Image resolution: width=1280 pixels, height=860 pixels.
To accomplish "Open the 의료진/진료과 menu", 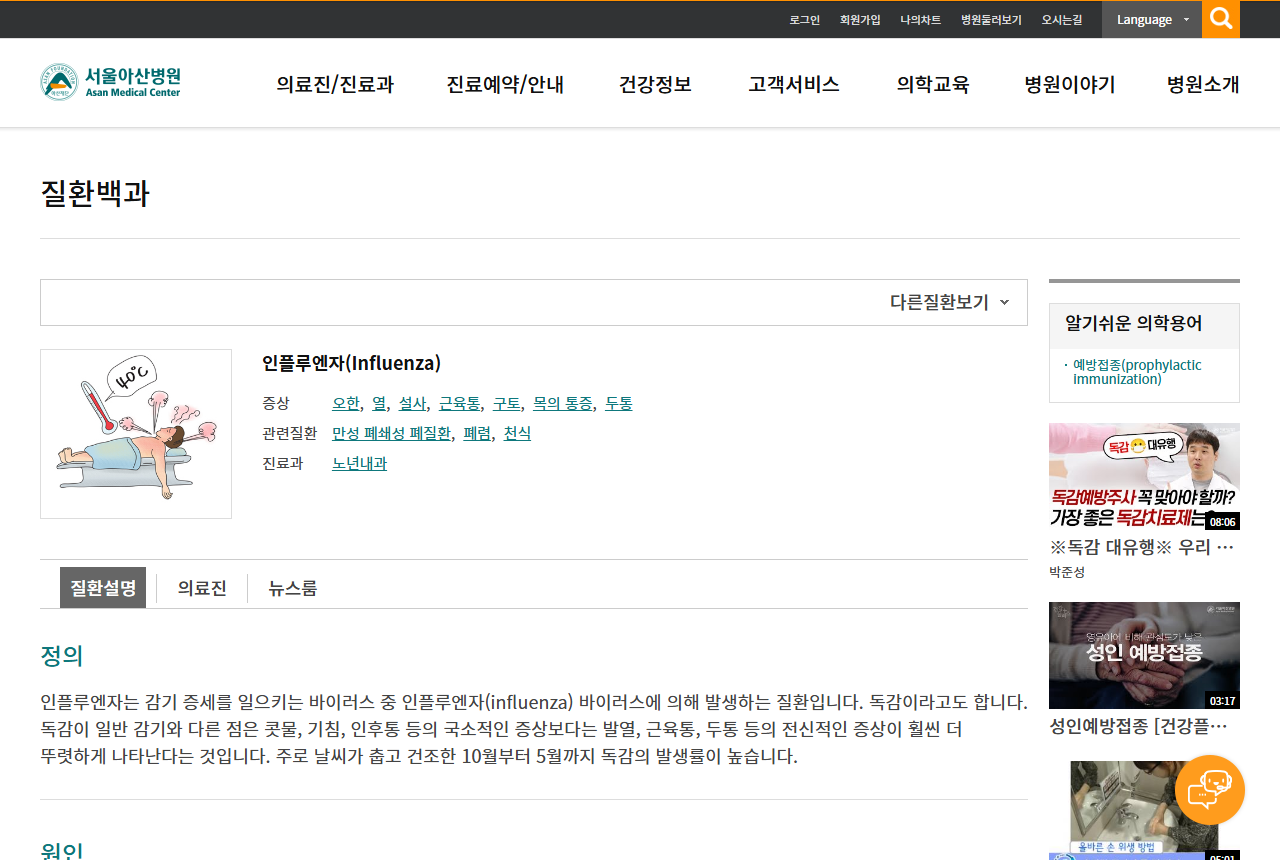I will (x=335, y=84).
